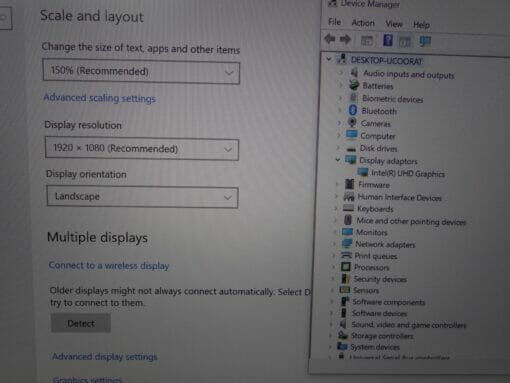Click the Print queues icon
The height and width of the screenshot is (383, 510).
(346, 255)
